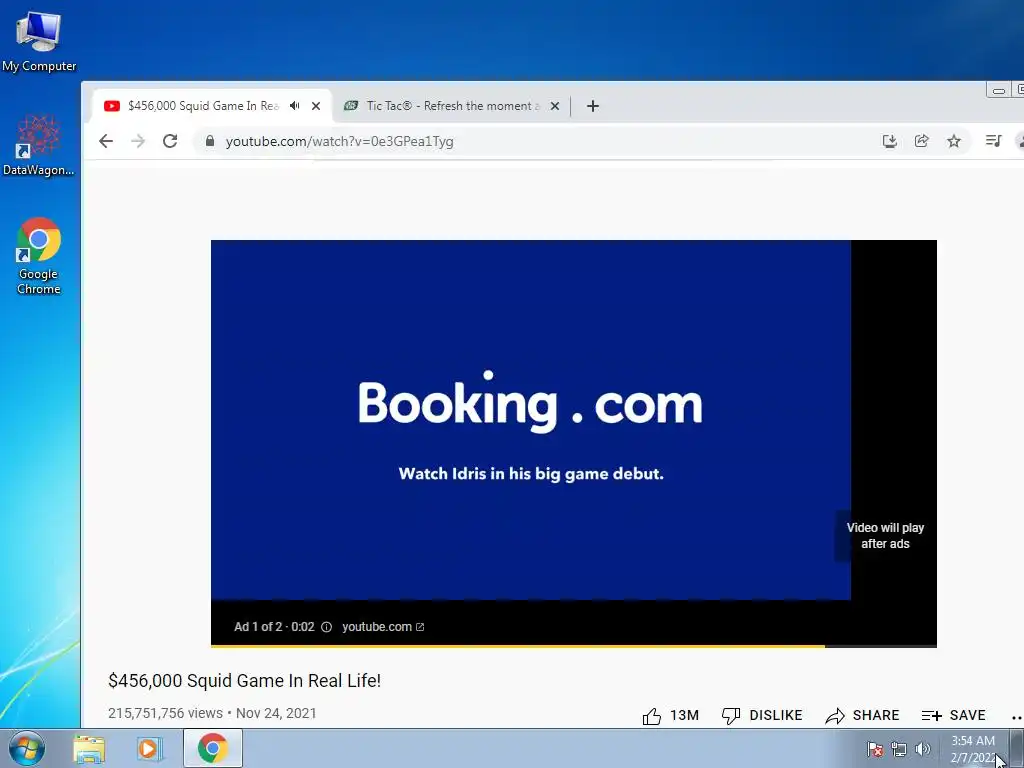Open system volume speaker tray icon
This screenshot has height=768, width=1024.
923,749
